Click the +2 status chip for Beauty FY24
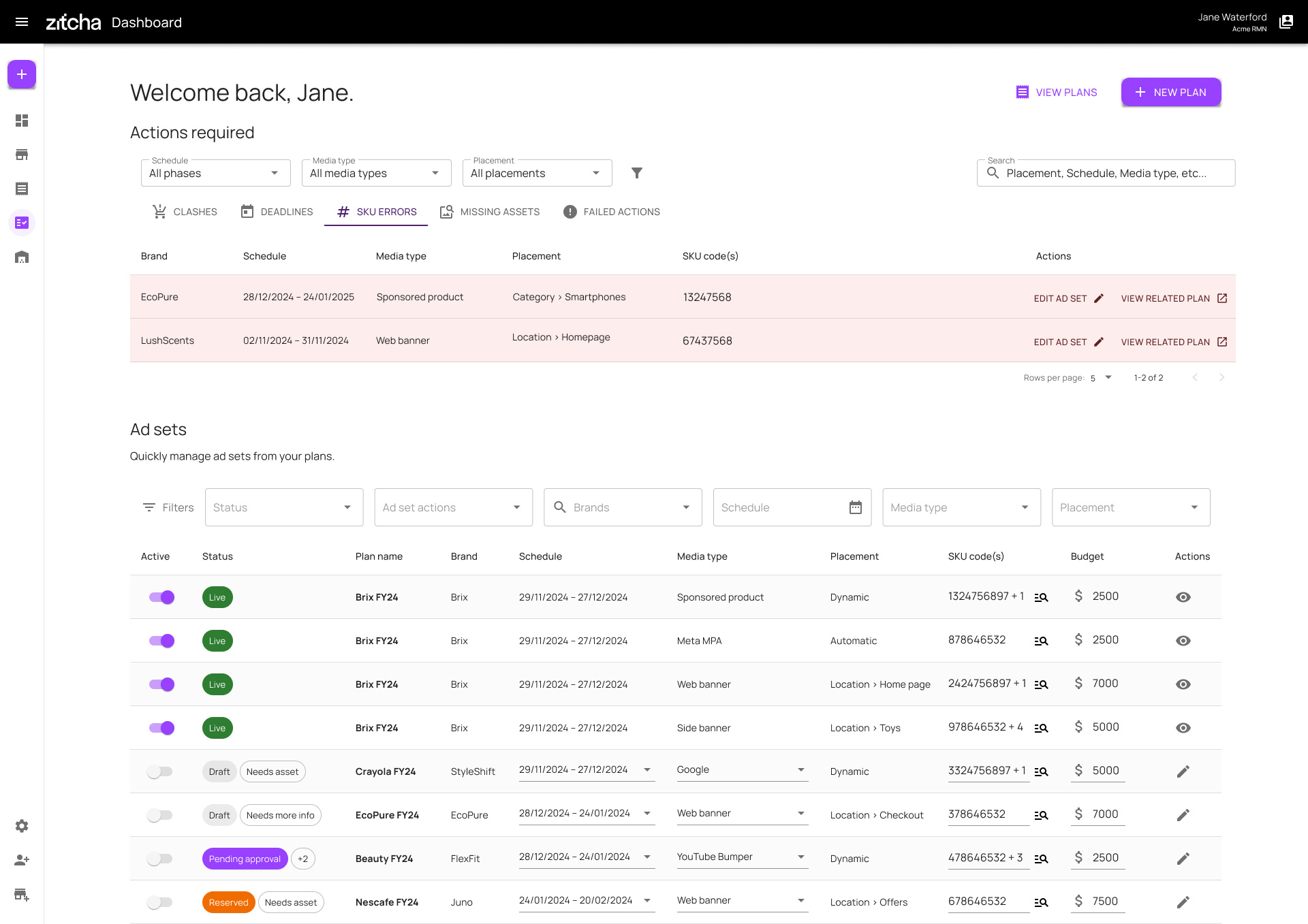The height and width of the screenshot is (924, 1308). tap(303, 859)
